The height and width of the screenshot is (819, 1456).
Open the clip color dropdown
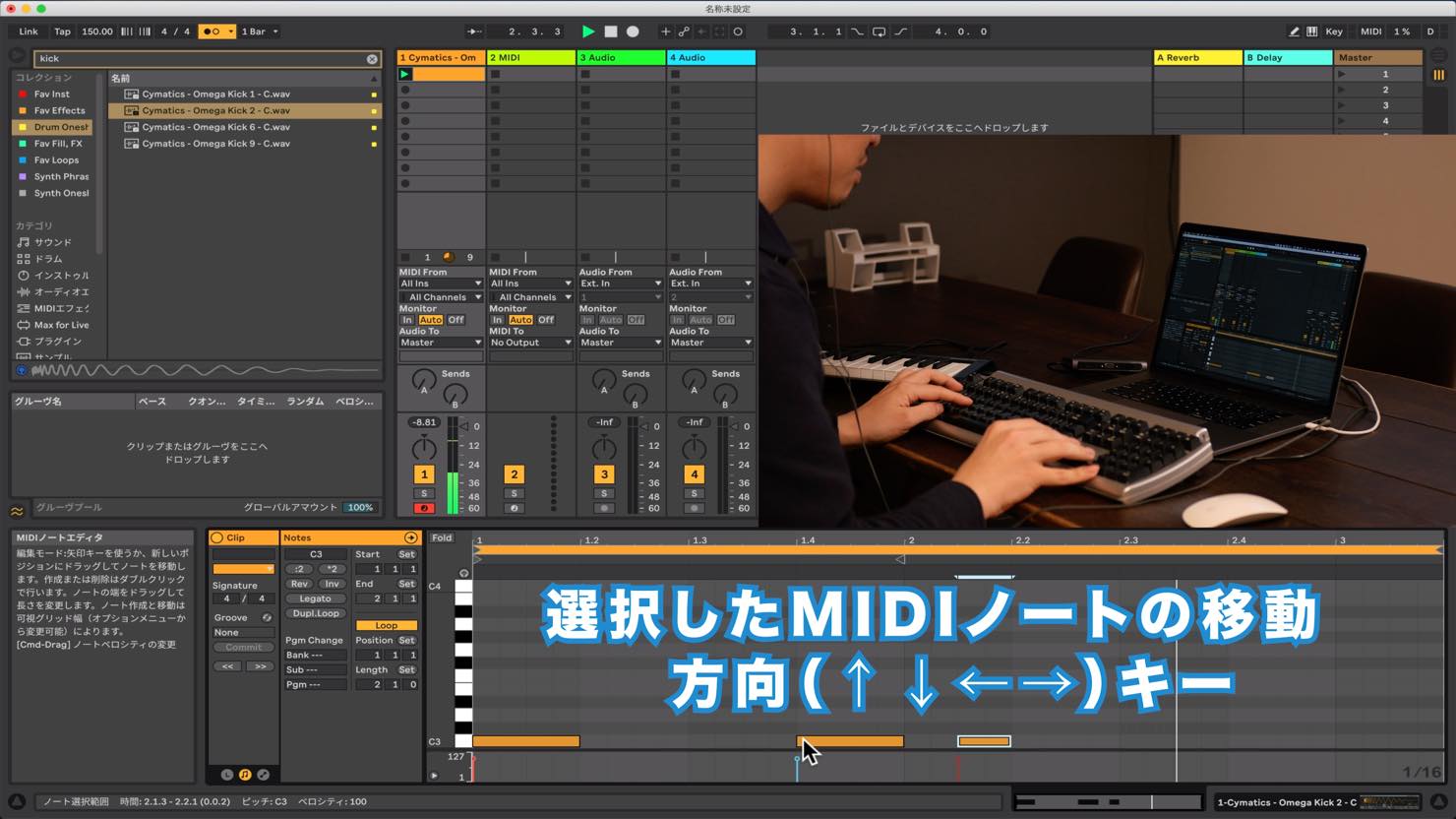243,569
